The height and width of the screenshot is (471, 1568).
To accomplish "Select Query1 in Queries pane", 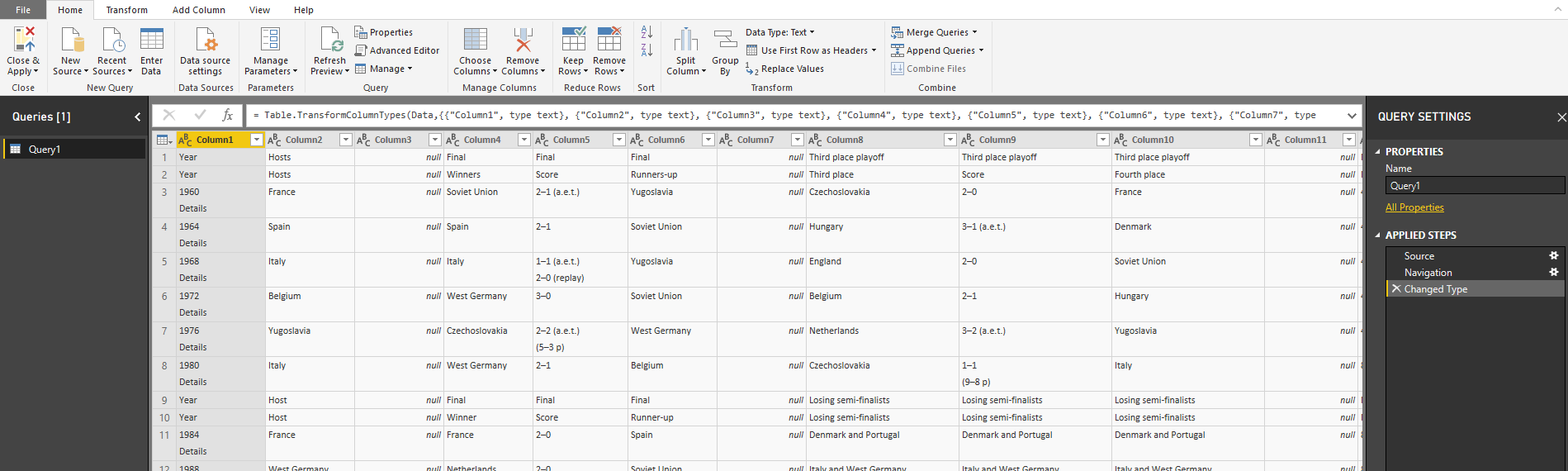I will tap(74, 150).
